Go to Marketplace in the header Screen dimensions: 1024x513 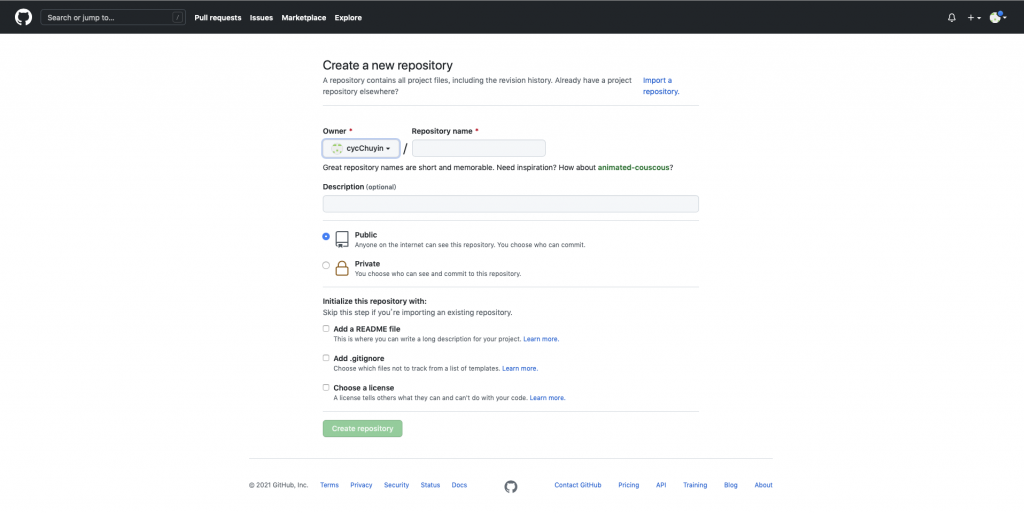tap(304, 18)
